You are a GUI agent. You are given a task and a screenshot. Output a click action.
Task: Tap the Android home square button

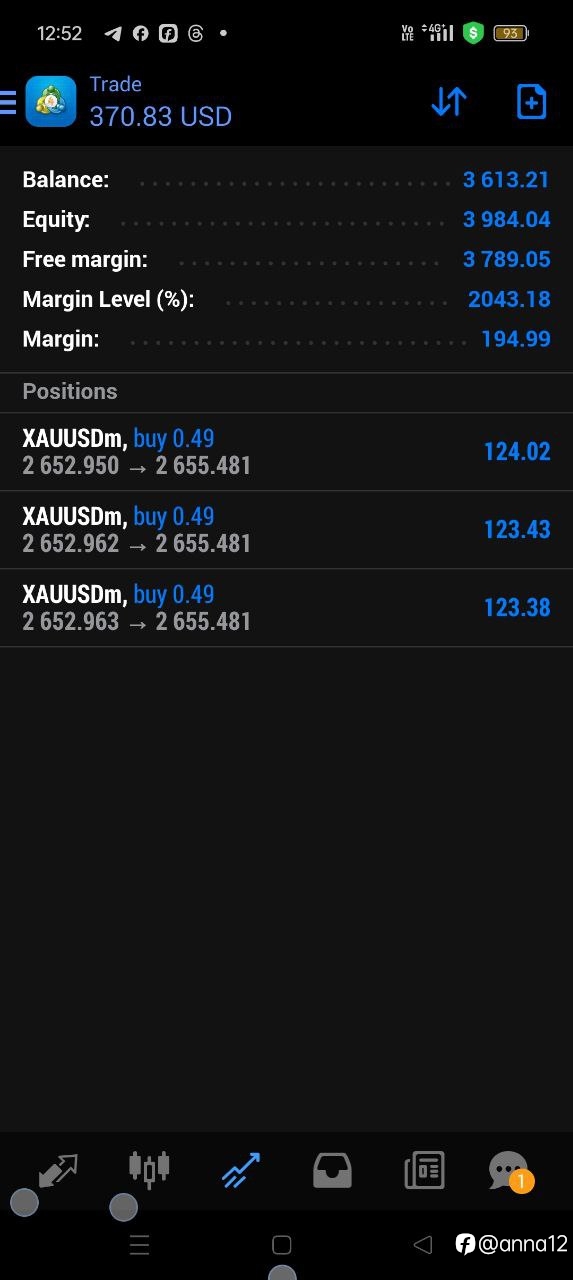tap(282, 1245)
